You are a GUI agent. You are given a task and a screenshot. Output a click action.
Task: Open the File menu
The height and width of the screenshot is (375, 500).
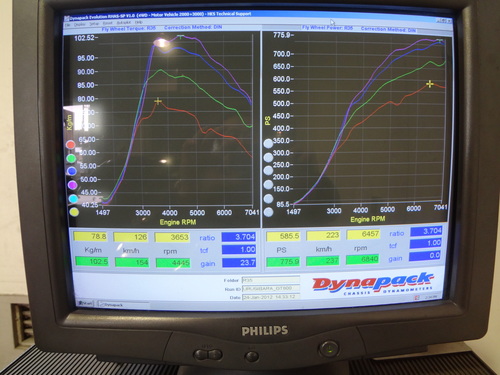click(x=68, y=25)
